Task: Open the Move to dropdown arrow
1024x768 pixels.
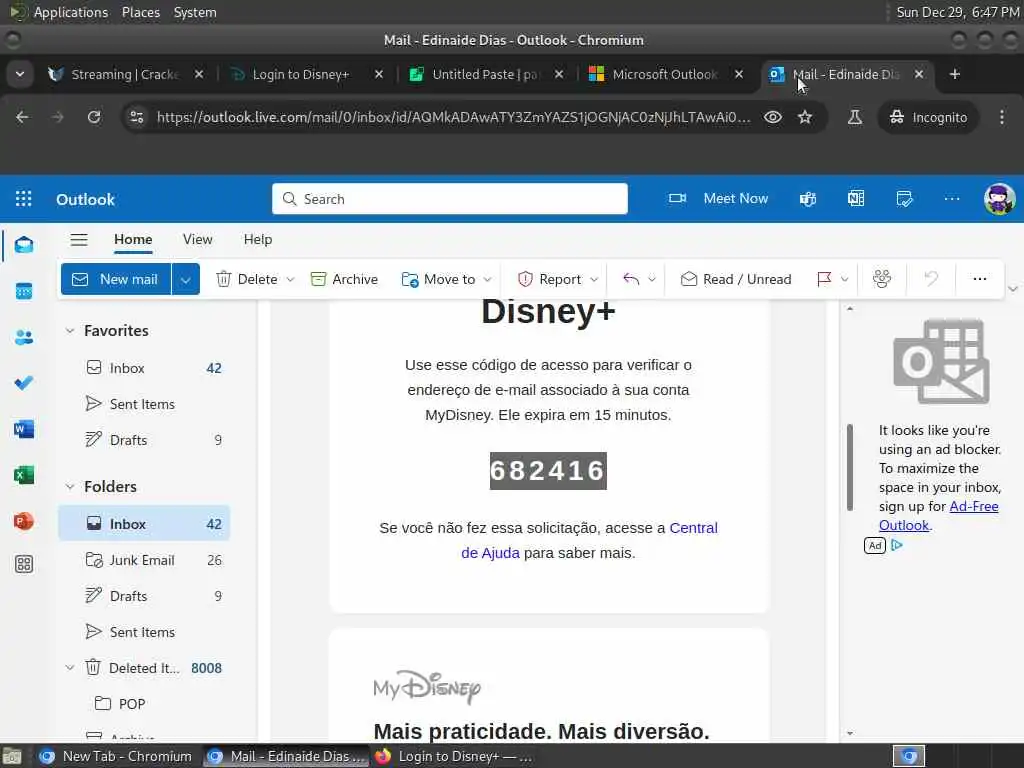Action: [x=488, y=280]
